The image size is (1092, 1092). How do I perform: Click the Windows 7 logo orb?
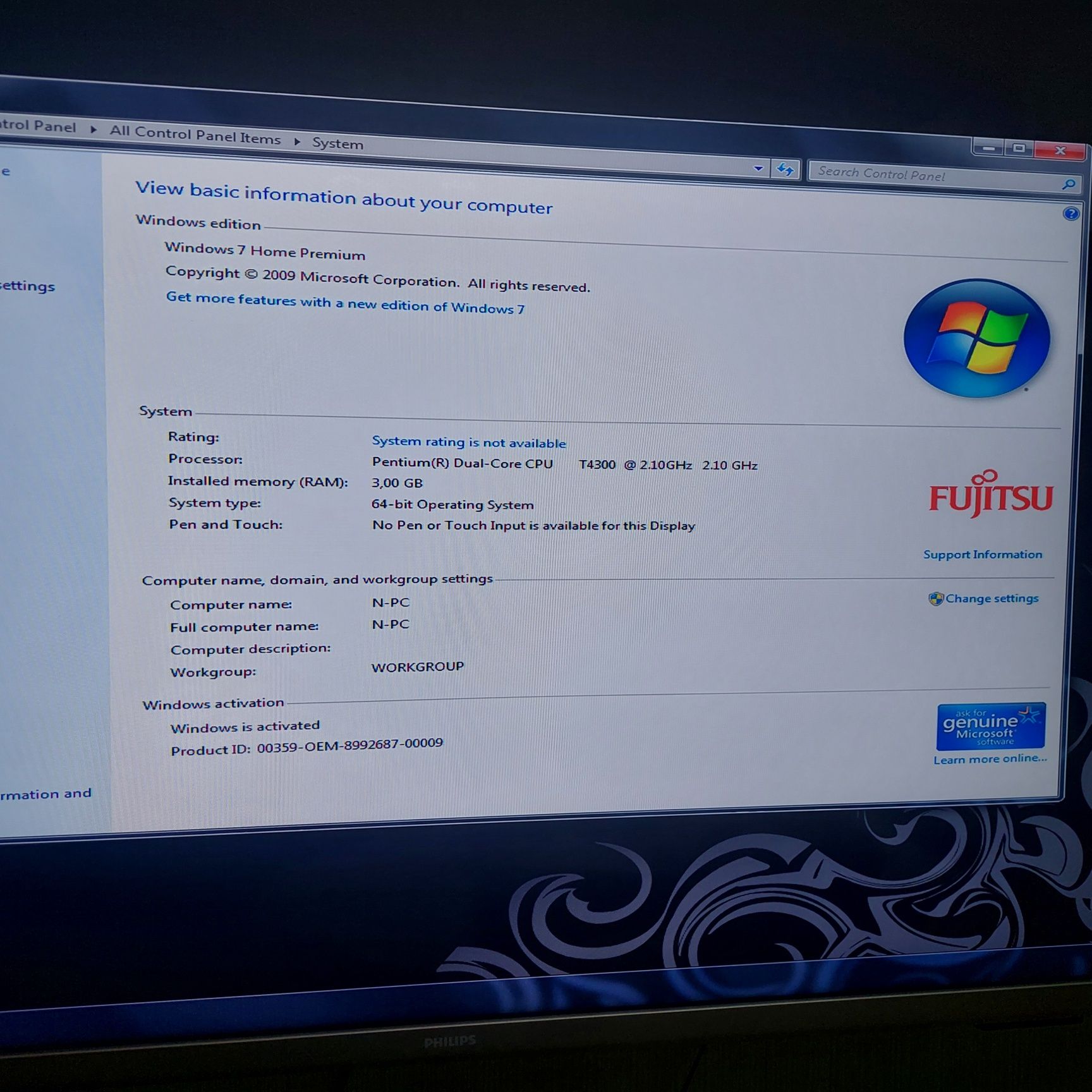pyautogui.click(x=976, y=339)
